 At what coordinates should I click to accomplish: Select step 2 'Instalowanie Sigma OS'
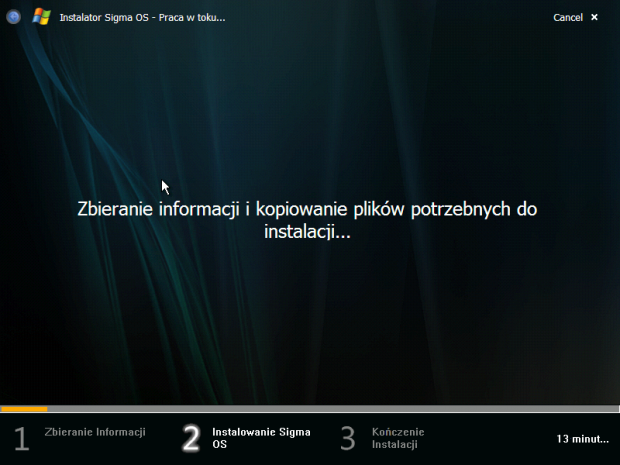tap(246, 438)
